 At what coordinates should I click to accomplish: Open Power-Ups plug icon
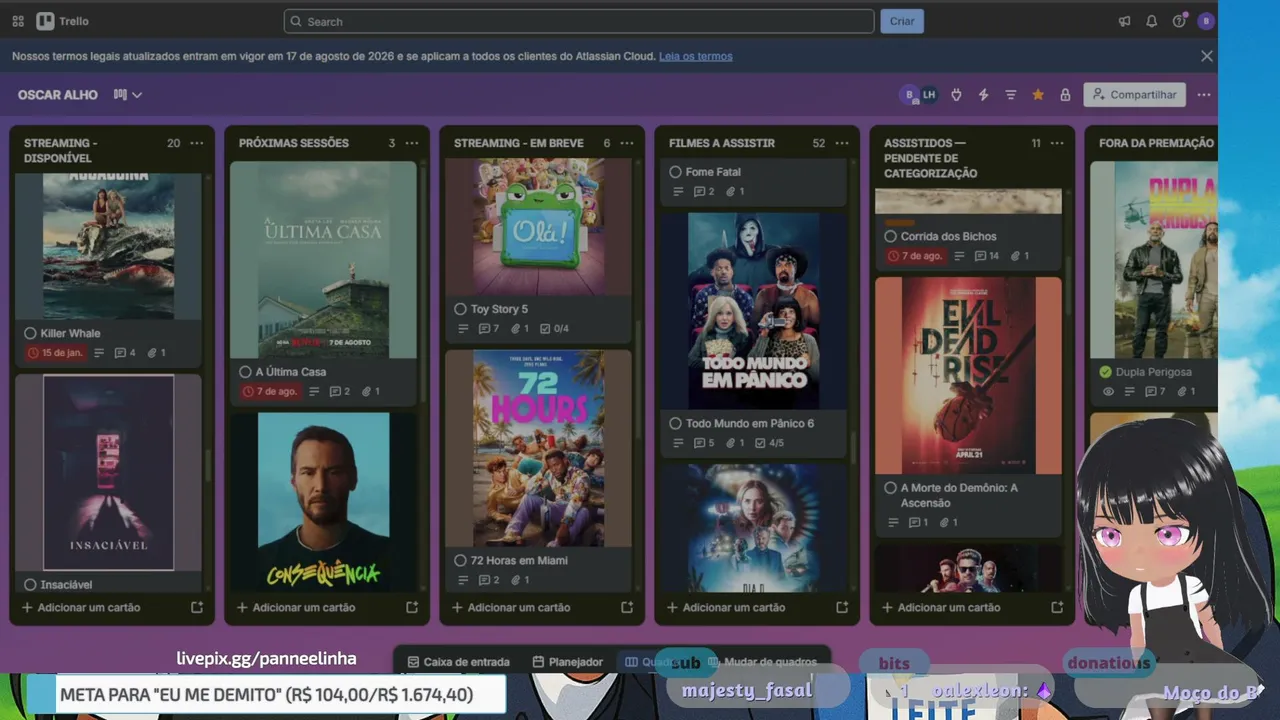956,95
